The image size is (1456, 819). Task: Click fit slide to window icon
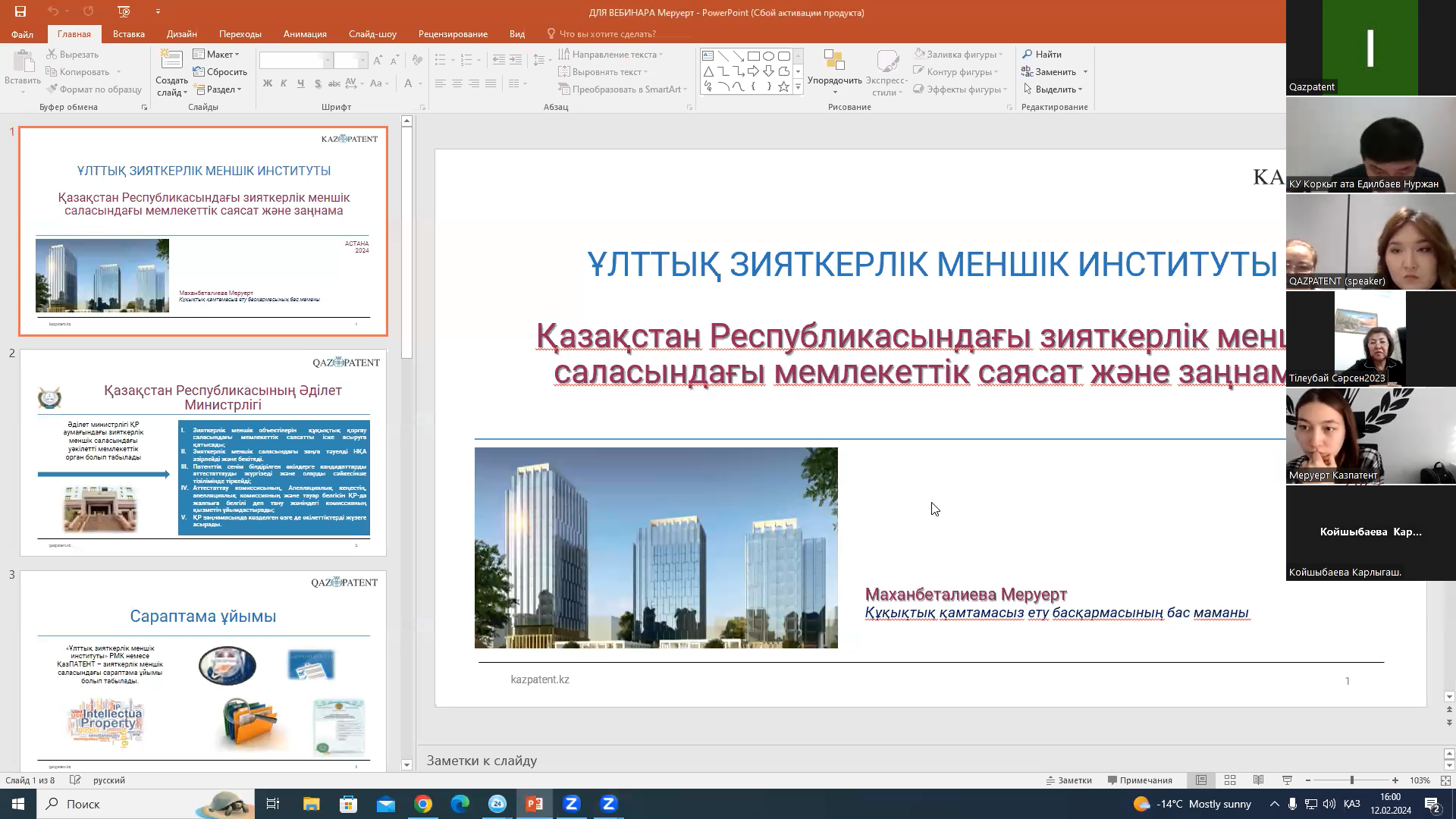[x=1445, y=780]
